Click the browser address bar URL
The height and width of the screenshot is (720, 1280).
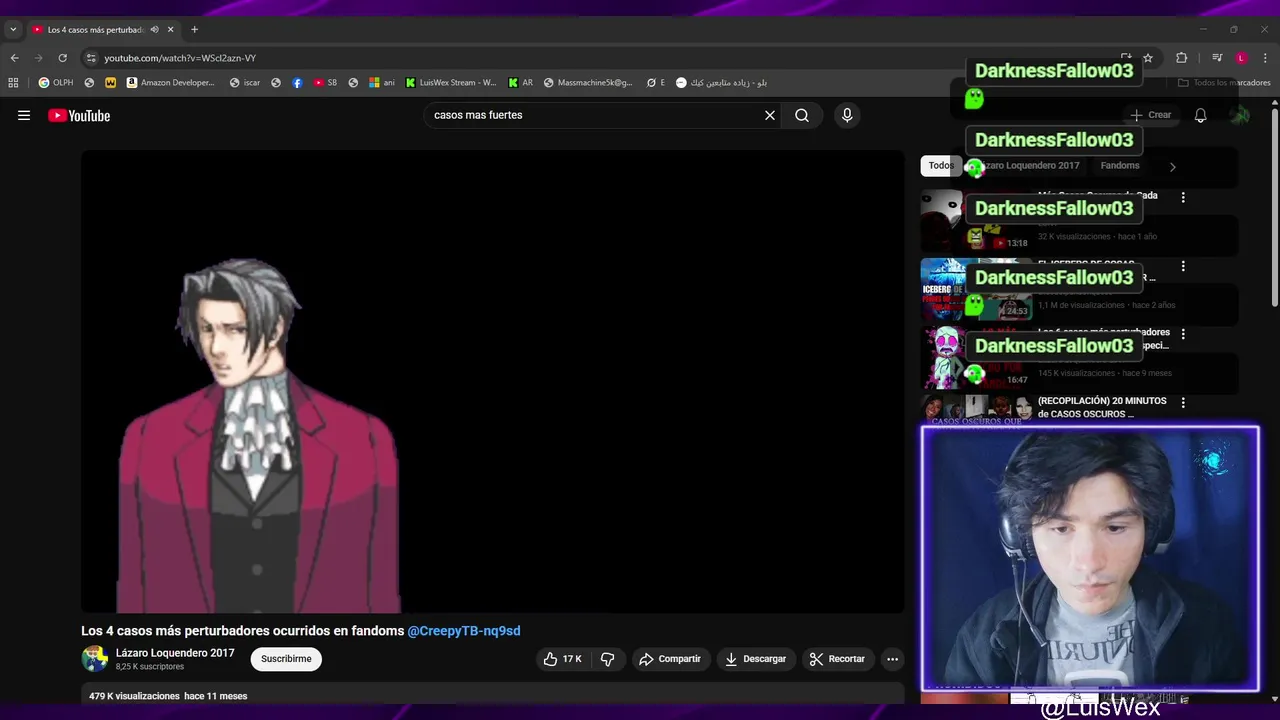coord(180,58)
